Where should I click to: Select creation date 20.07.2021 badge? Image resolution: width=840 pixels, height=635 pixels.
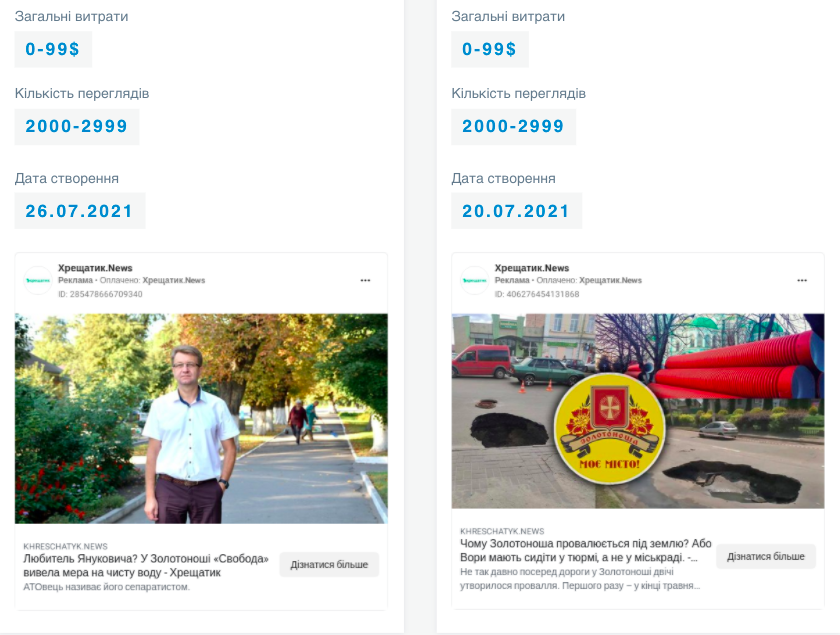point(516,211)
